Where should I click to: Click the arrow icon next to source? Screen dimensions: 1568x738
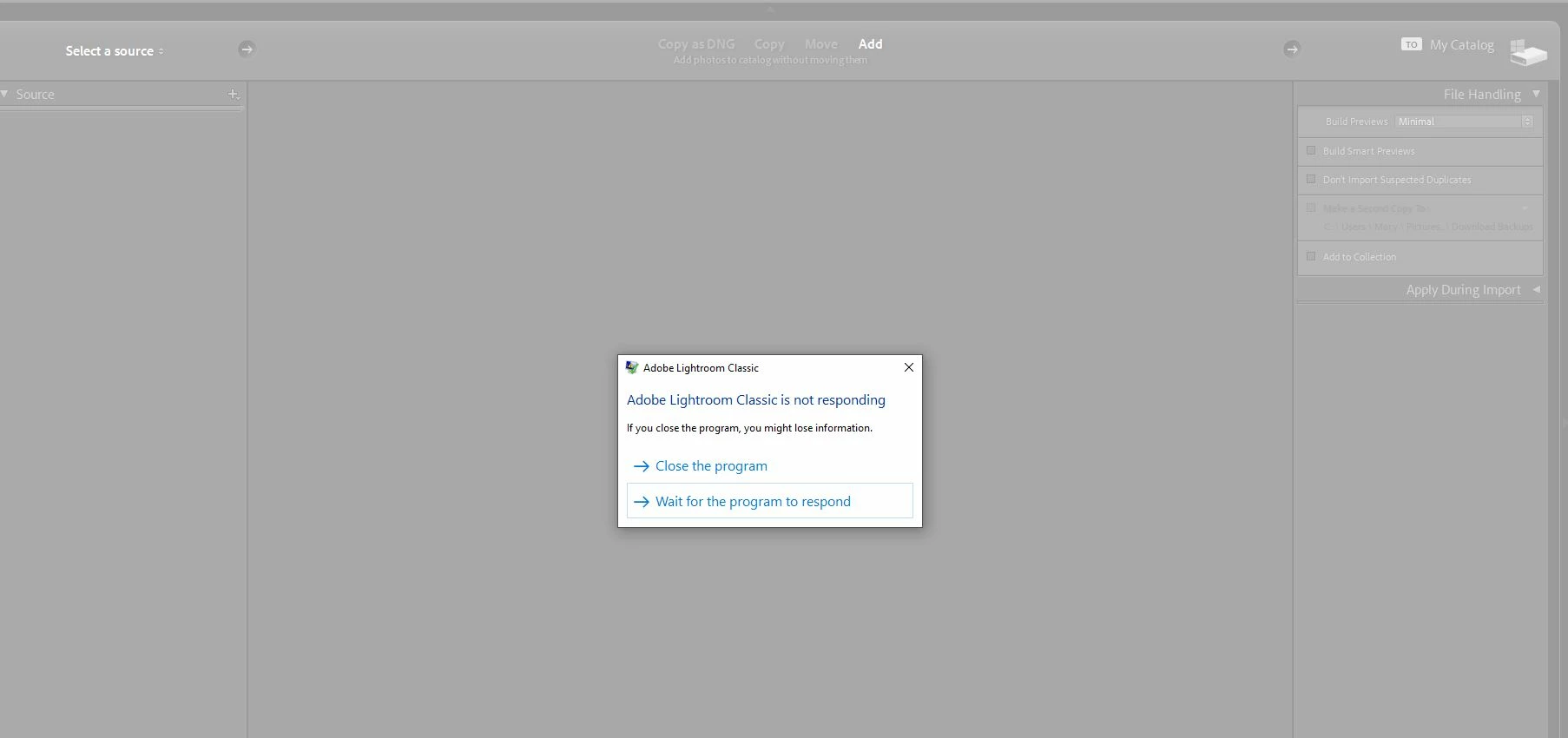point(247,49)
